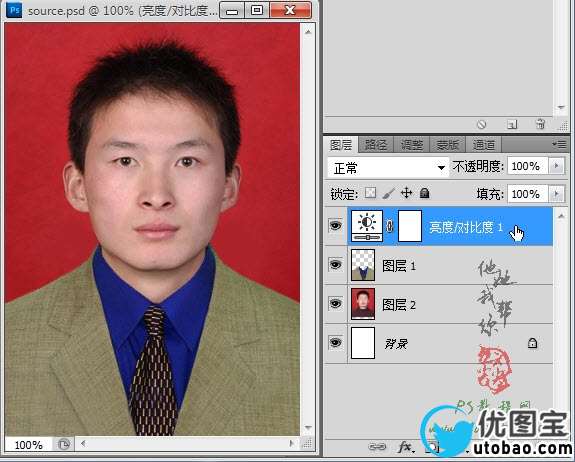Close the source.psd document window
This screenshot has width=575, height=462.
290,10
